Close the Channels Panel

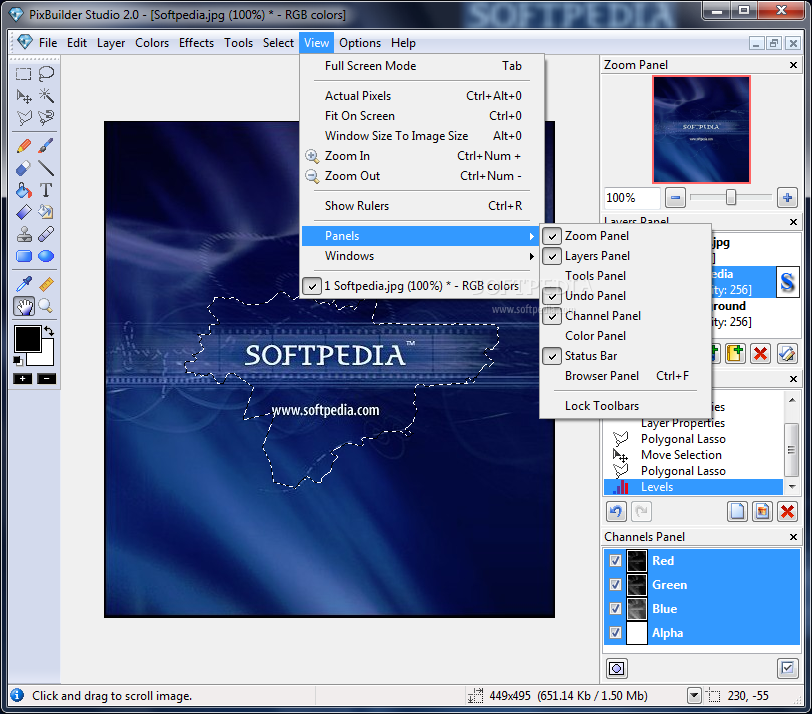click(x=793, y=537)
